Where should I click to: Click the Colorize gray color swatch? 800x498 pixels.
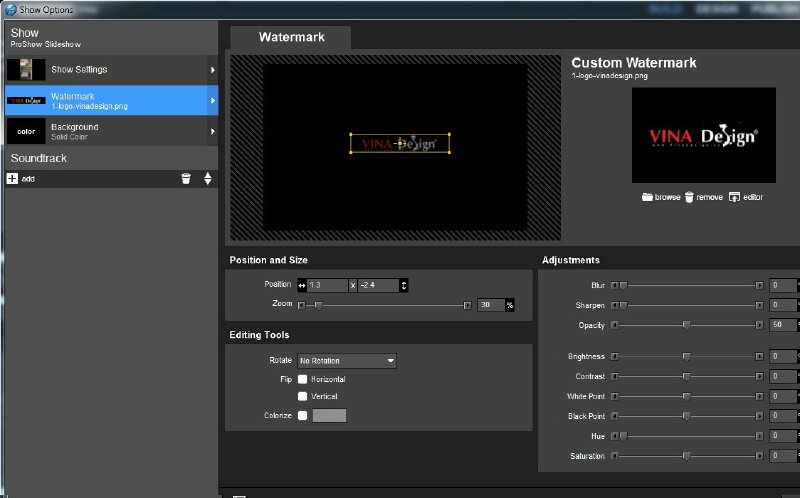click(330, 415)
